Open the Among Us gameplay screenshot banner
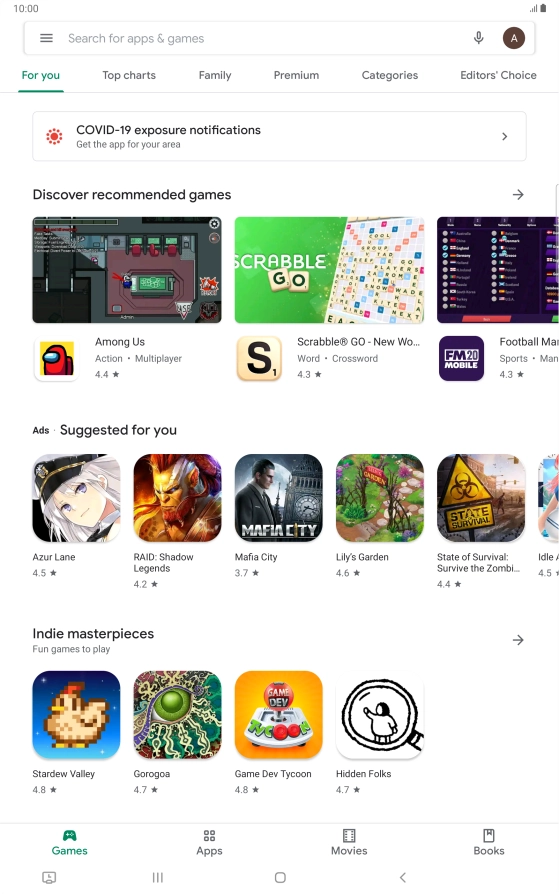The image size is (559, 894). click(x=127, y=270)
